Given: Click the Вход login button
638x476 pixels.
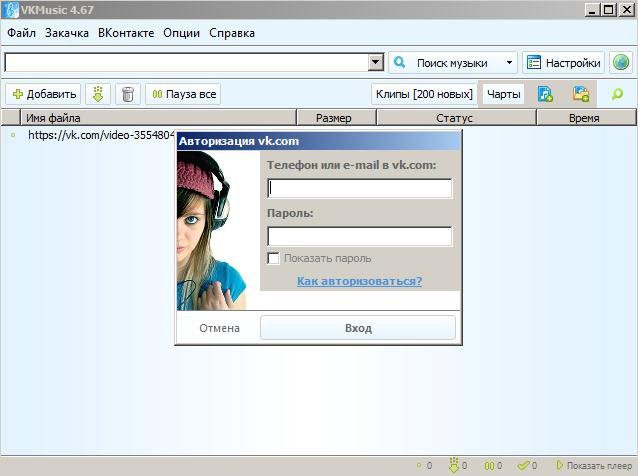Looking at the screenshot, I should 358,328.
